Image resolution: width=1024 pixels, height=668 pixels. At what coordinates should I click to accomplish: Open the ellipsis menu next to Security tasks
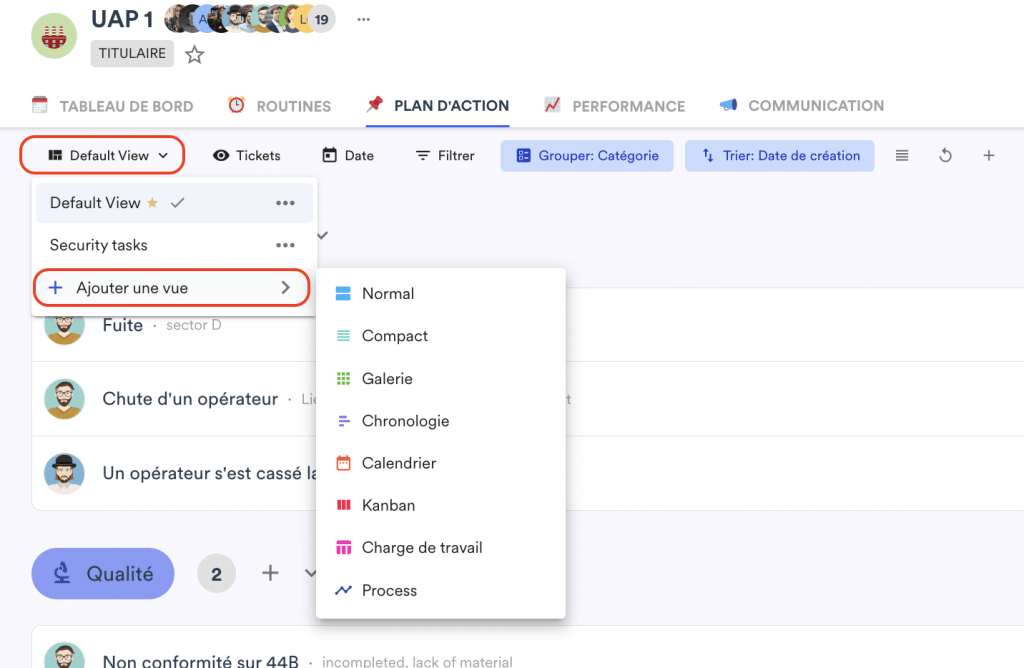pyautogui.click(x=286, y=245)
